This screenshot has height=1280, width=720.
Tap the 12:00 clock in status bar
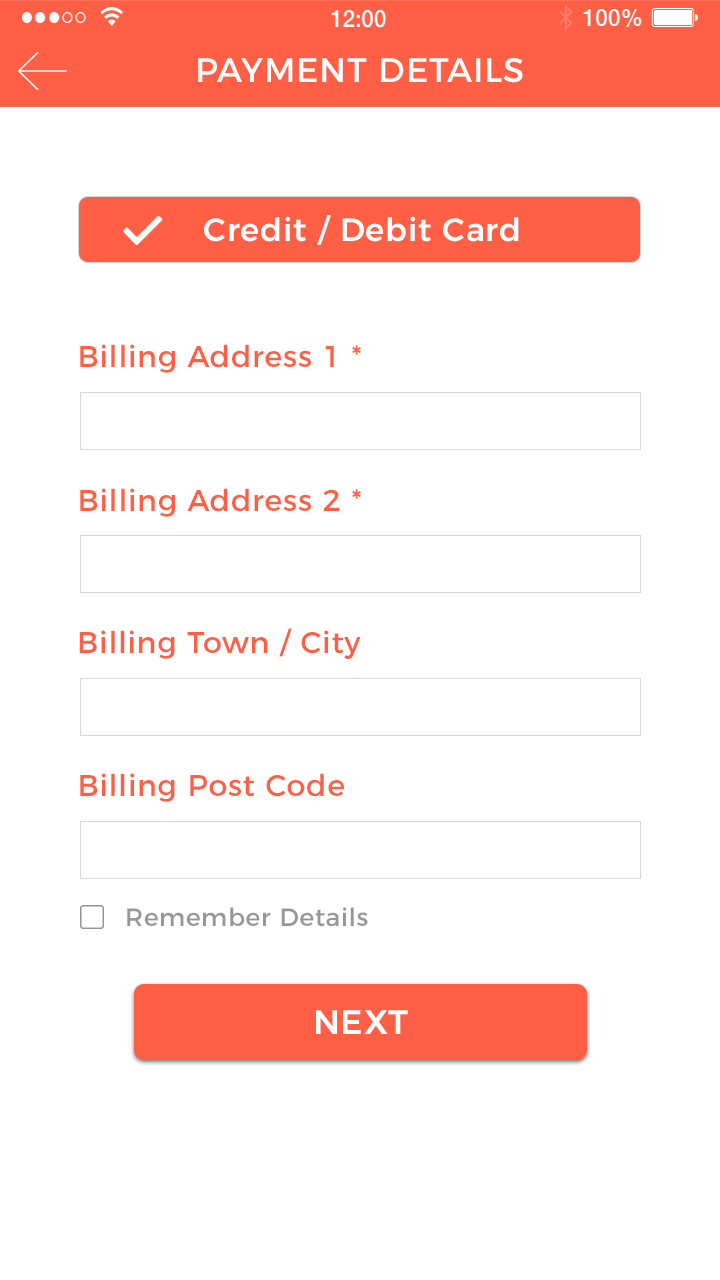(358, 18)
